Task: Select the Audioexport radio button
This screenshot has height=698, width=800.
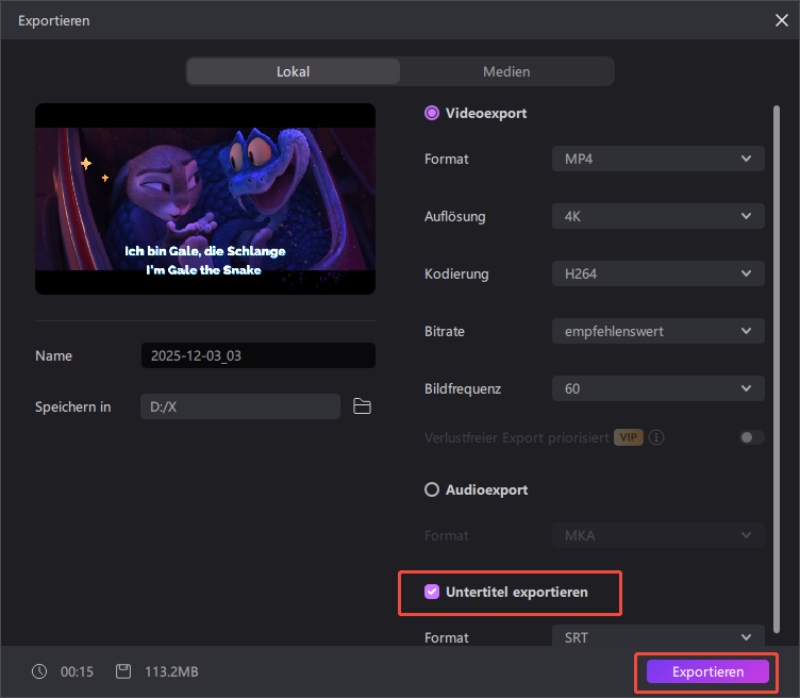Action: point(432,490)
